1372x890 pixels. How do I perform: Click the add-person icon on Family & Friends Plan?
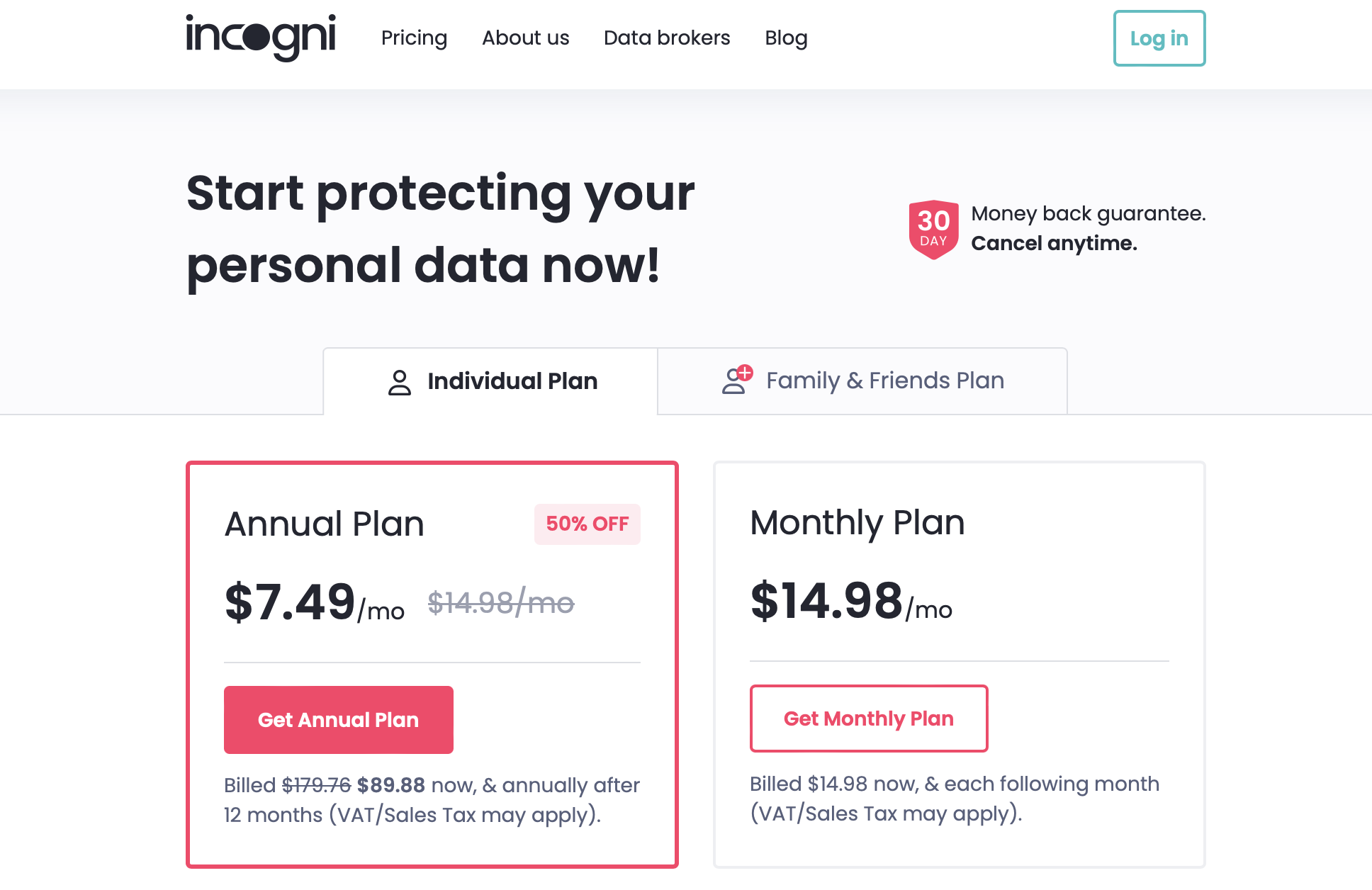coord(734,381)
